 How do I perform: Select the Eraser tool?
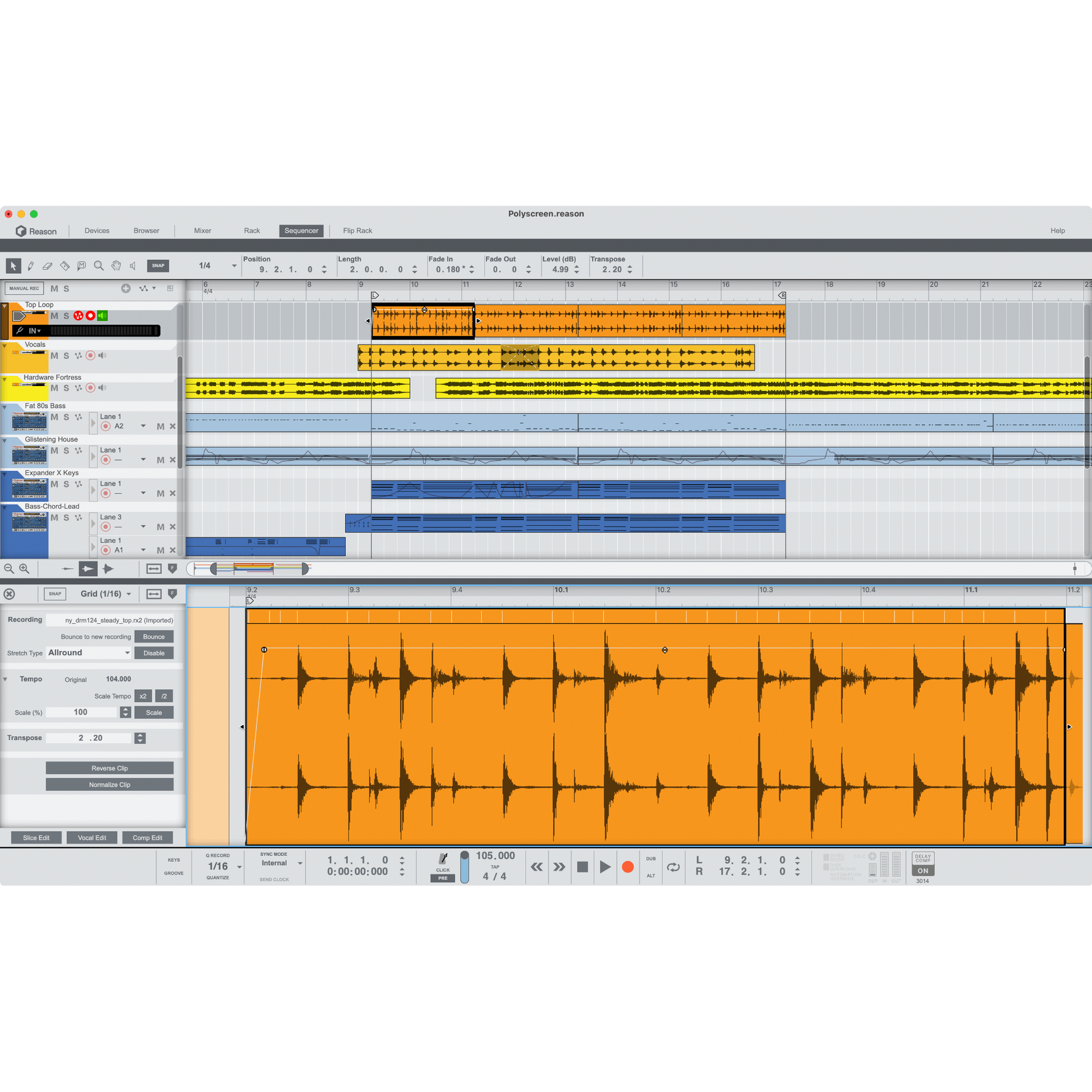pyautogui.click(x=48, y=265)
